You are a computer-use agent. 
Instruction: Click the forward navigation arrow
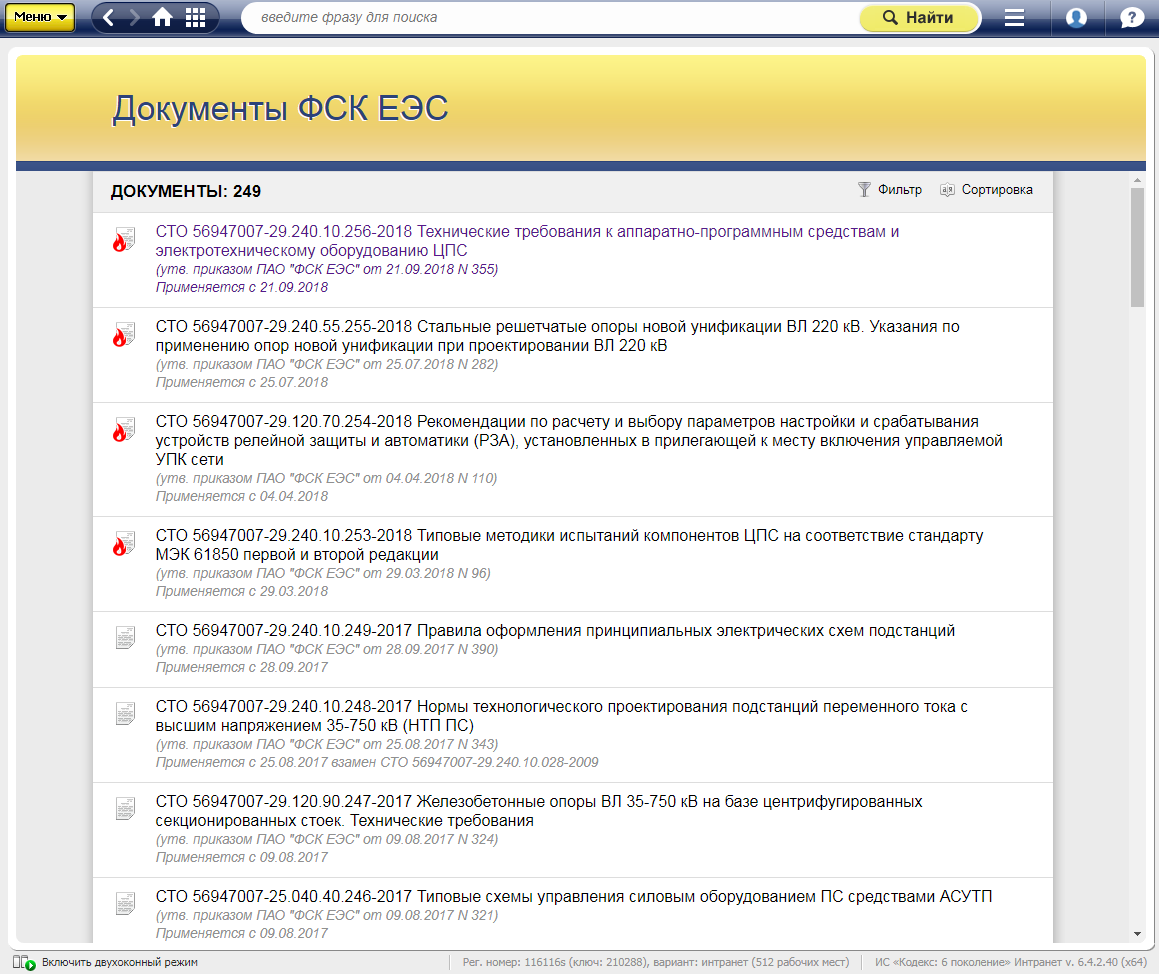(x=135, y=18)
